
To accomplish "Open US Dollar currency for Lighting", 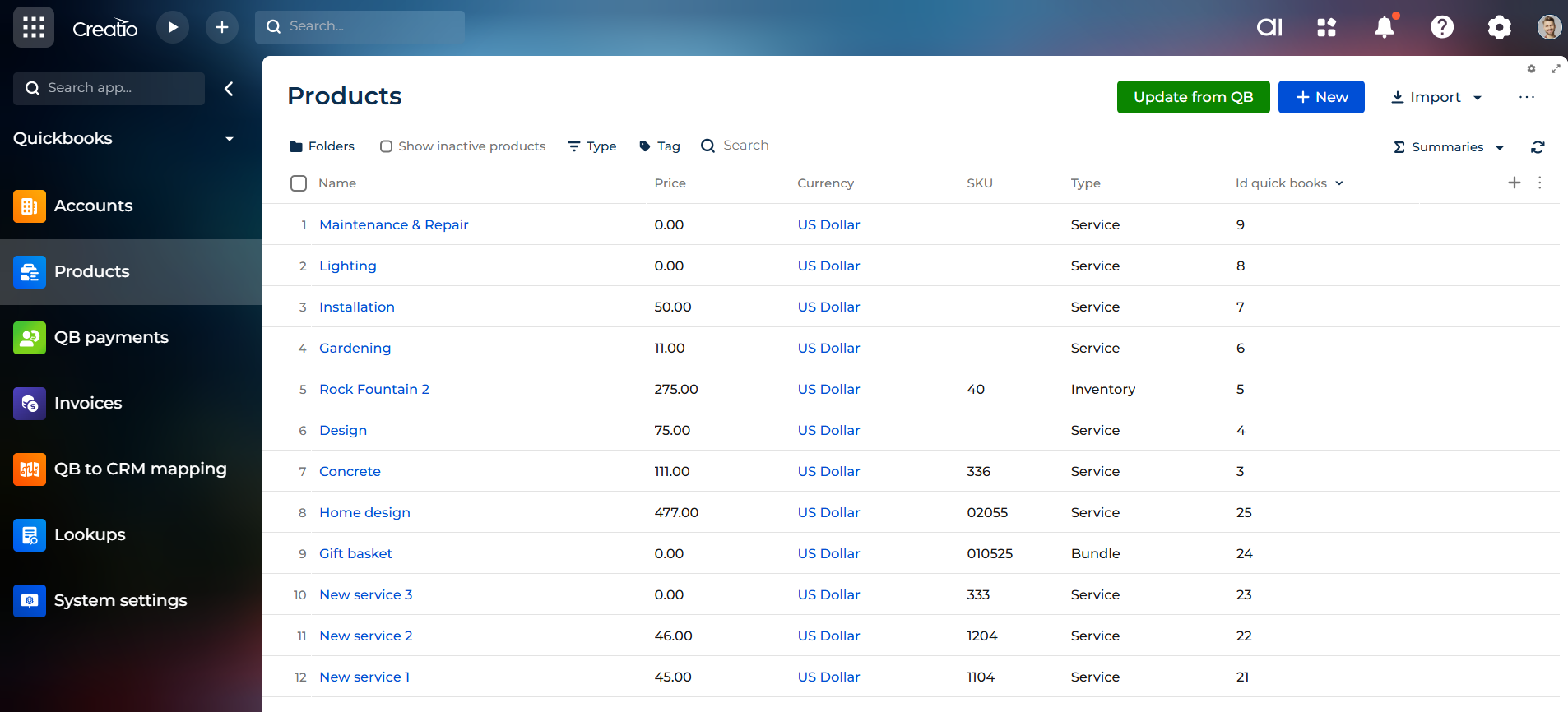I will pos(828,266).
